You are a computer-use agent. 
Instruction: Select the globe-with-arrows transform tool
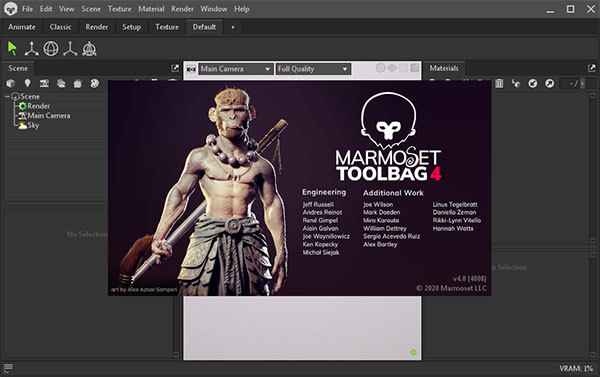pyautogui.click(x=89, y=49)
